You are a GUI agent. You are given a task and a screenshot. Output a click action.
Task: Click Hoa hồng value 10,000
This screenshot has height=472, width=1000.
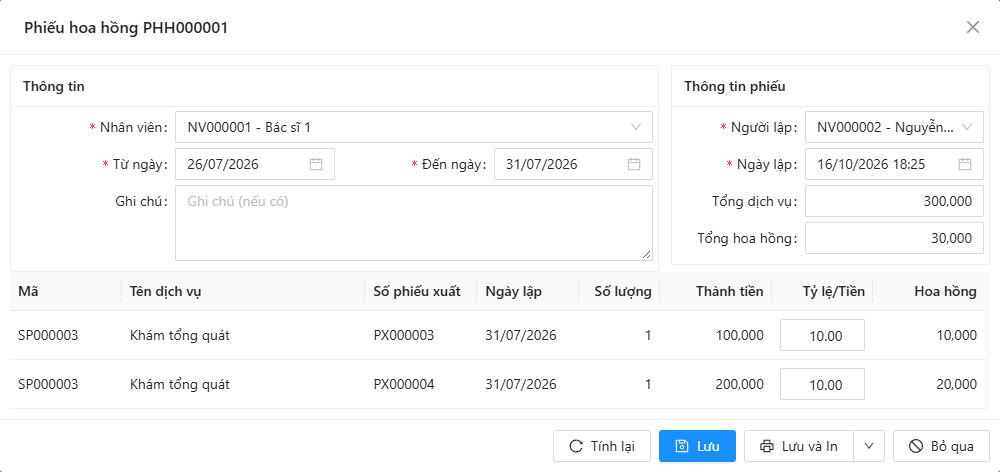click(x=957, y=335)
